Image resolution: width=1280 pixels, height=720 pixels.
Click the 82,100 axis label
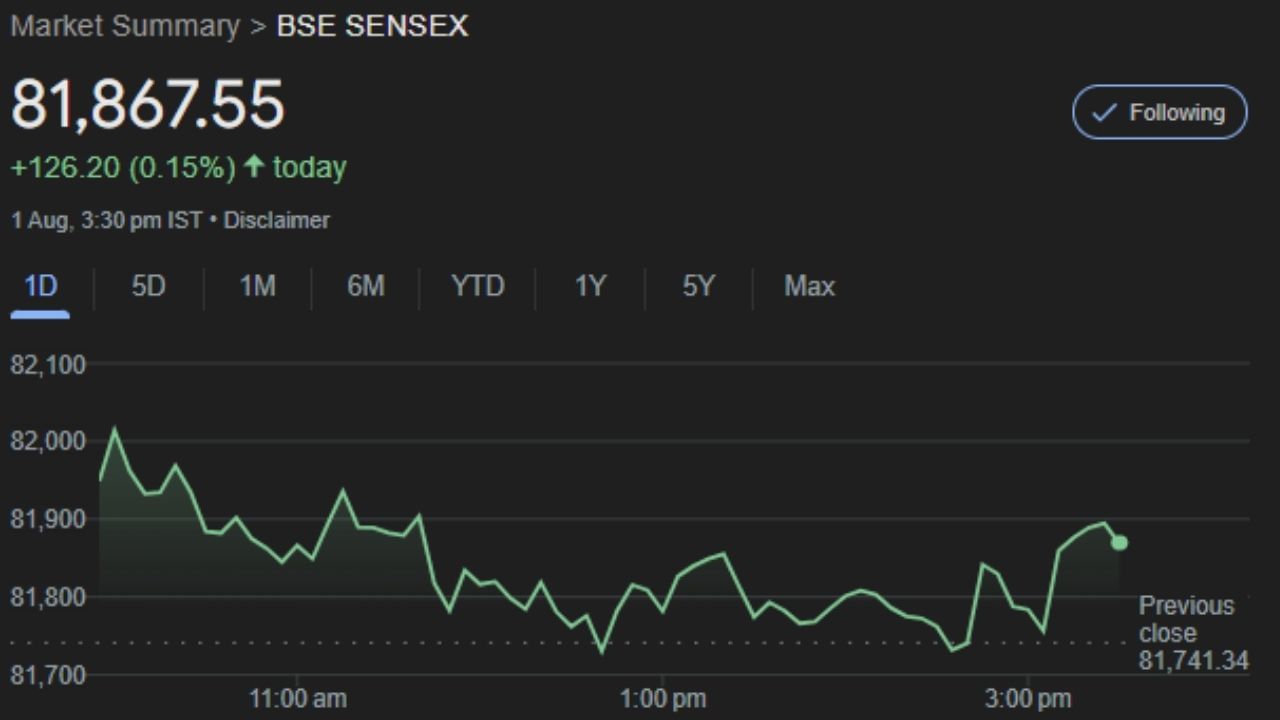pos(48,365)
